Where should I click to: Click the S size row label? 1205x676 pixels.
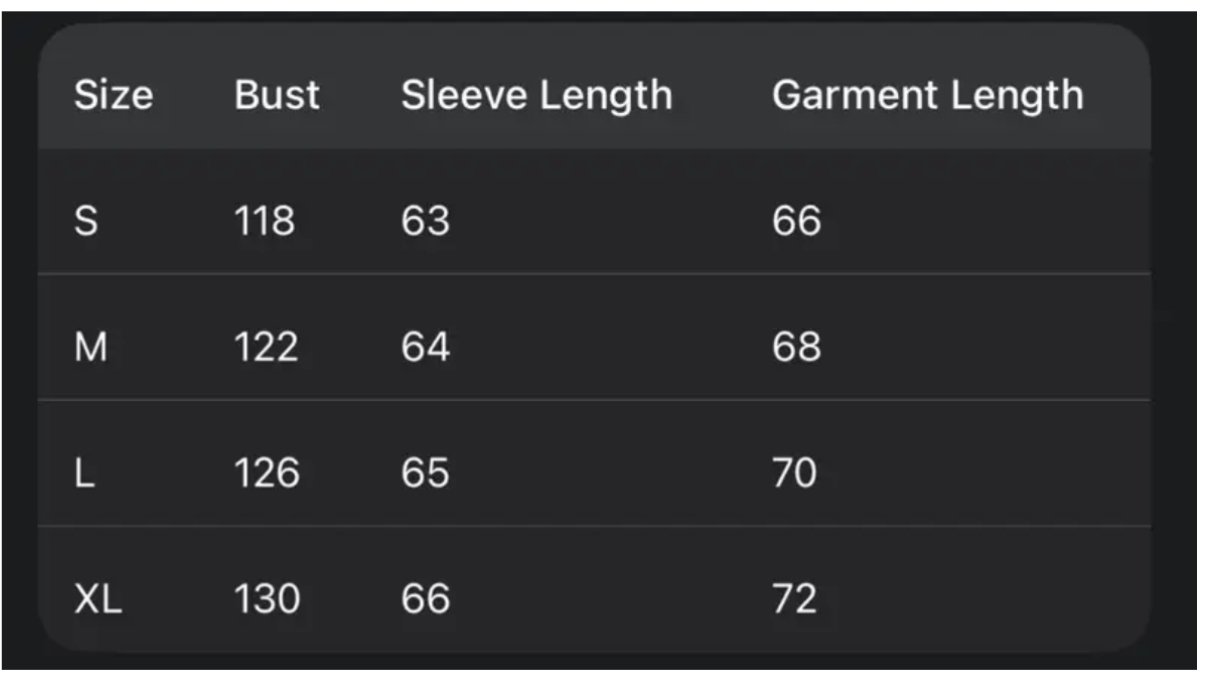point(87,221)
